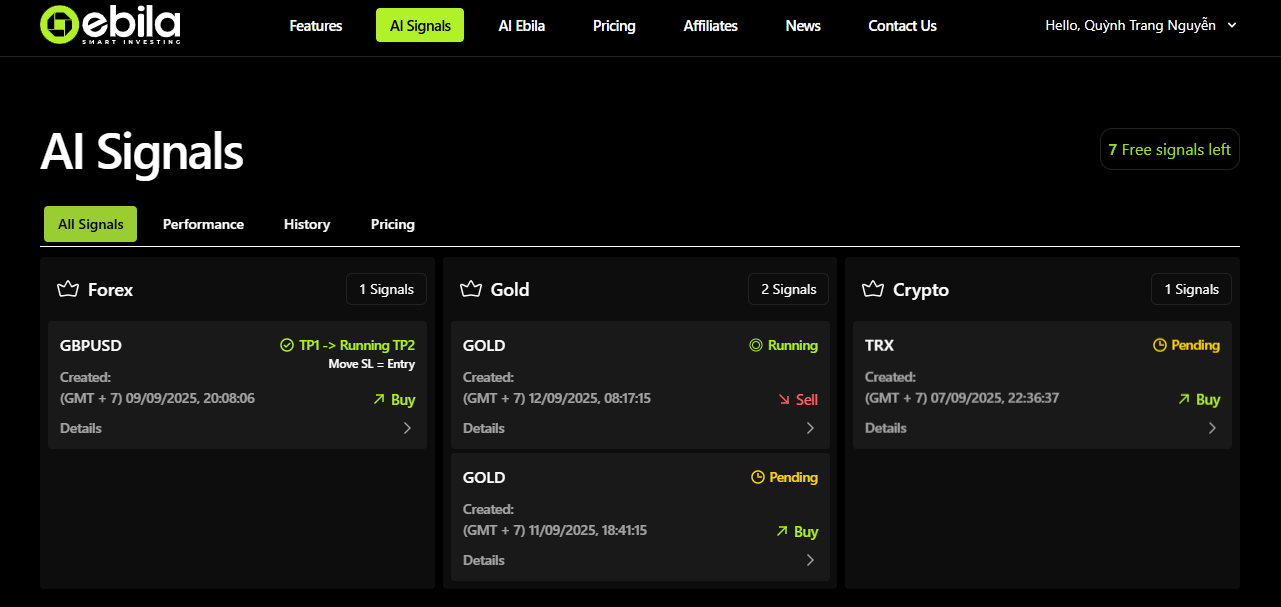
Task: Click the GOLD Sell down-arrow icon
Action: pyautogui.click(x=784, y=399)
